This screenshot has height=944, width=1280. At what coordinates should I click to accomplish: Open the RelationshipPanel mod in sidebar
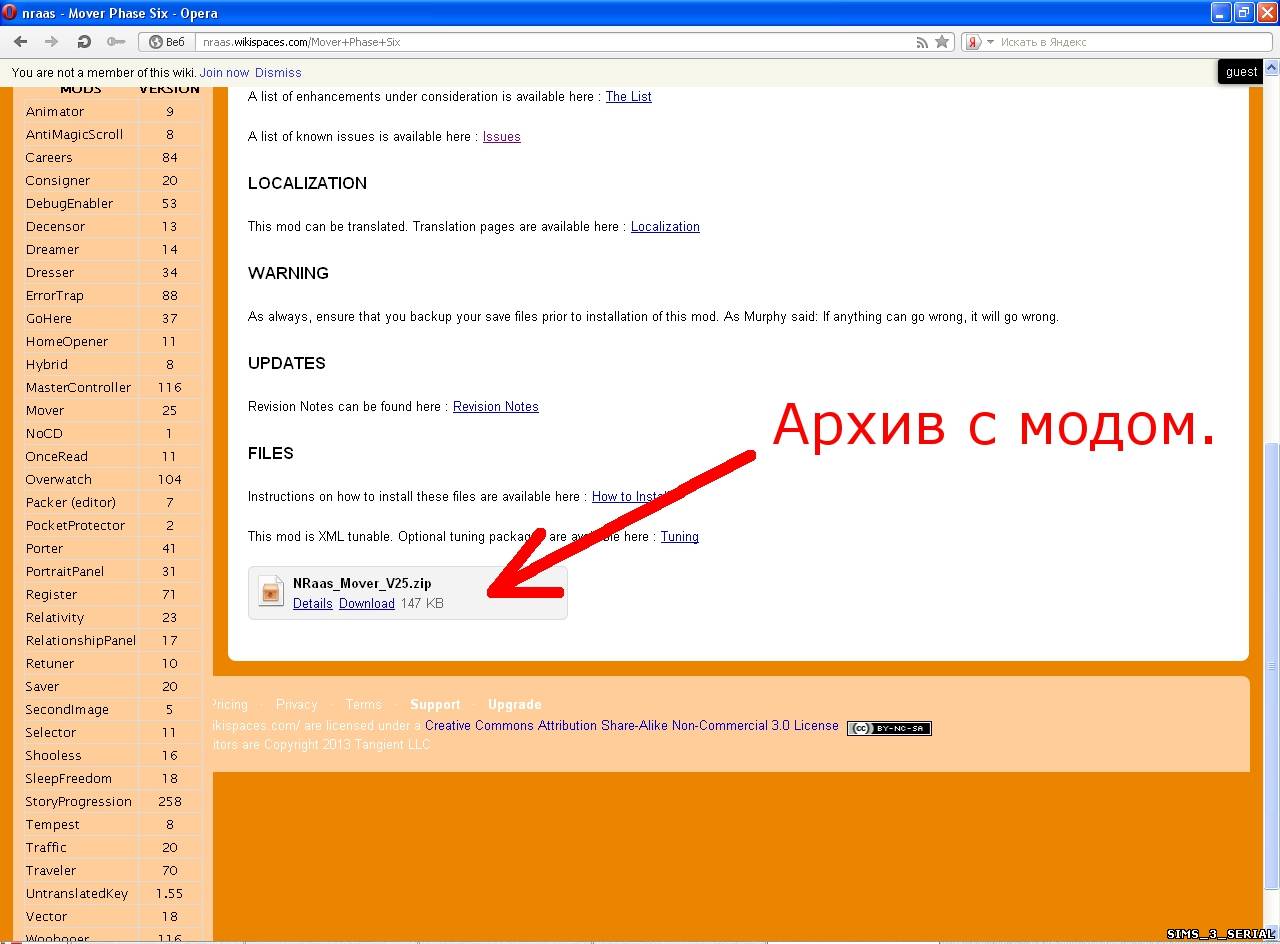pyautogui.click(x=81, y=640)
